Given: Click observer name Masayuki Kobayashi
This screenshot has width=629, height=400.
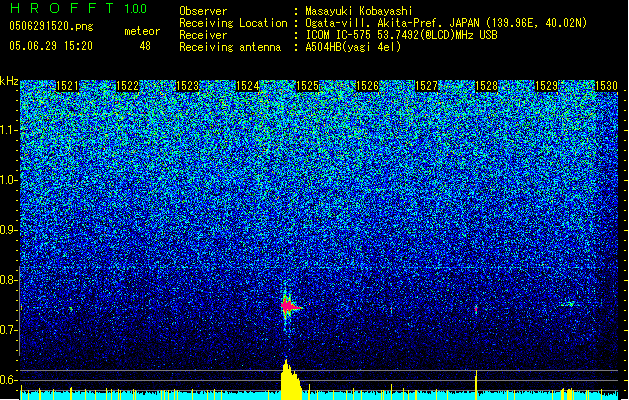Looking at the screenshot, I should 359,11.
